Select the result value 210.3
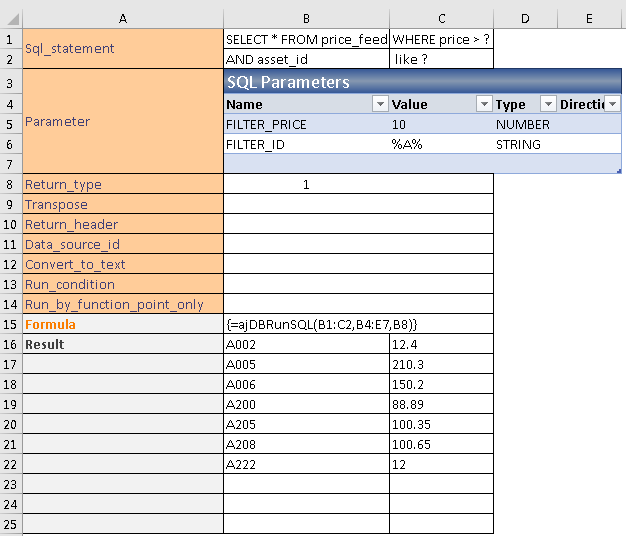Viewport: 626px width, 536px height. coord(440,364)
